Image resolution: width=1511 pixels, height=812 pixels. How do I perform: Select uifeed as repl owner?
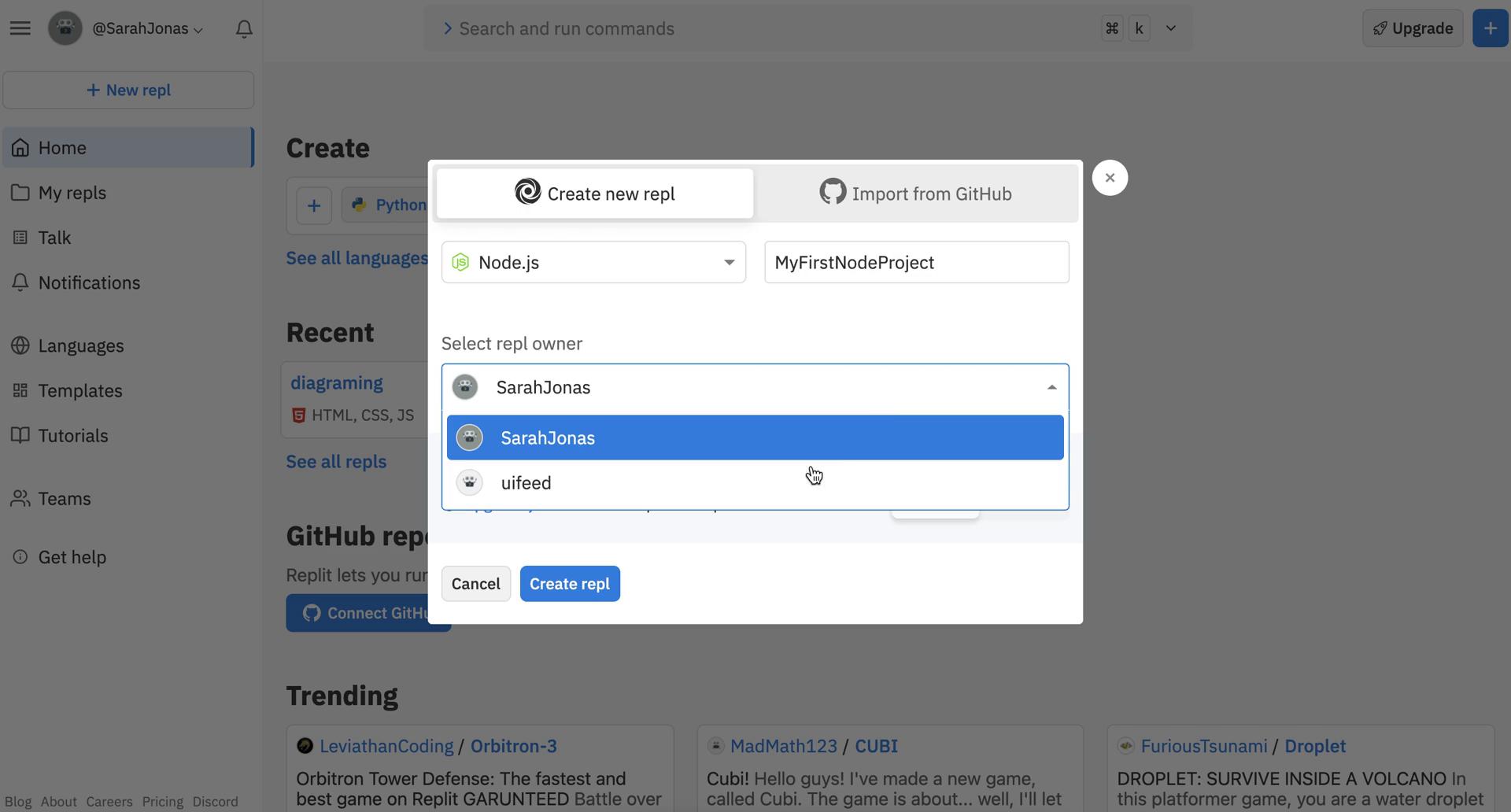[x=526, y=483]
